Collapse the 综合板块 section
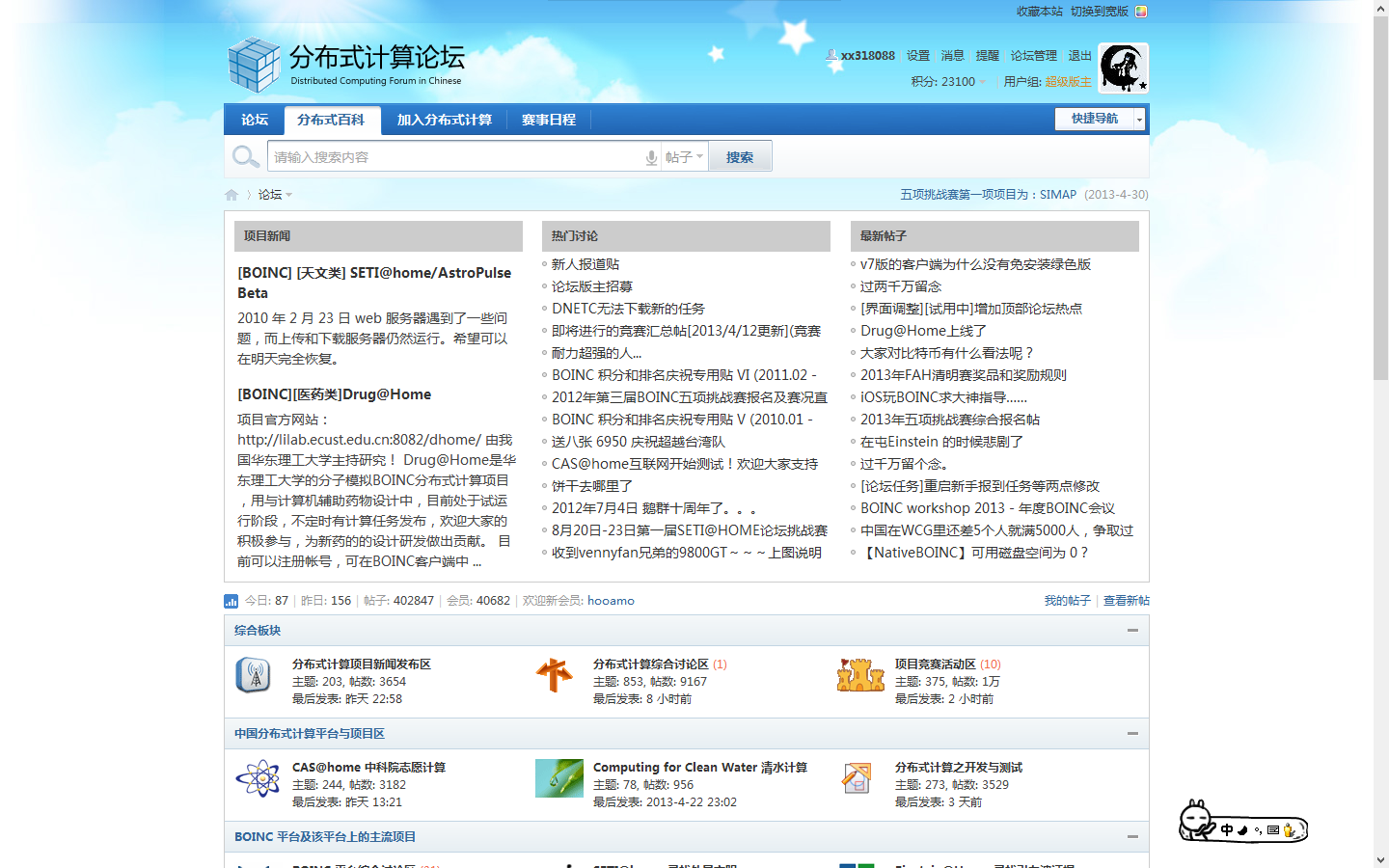 pos(1132,631)
